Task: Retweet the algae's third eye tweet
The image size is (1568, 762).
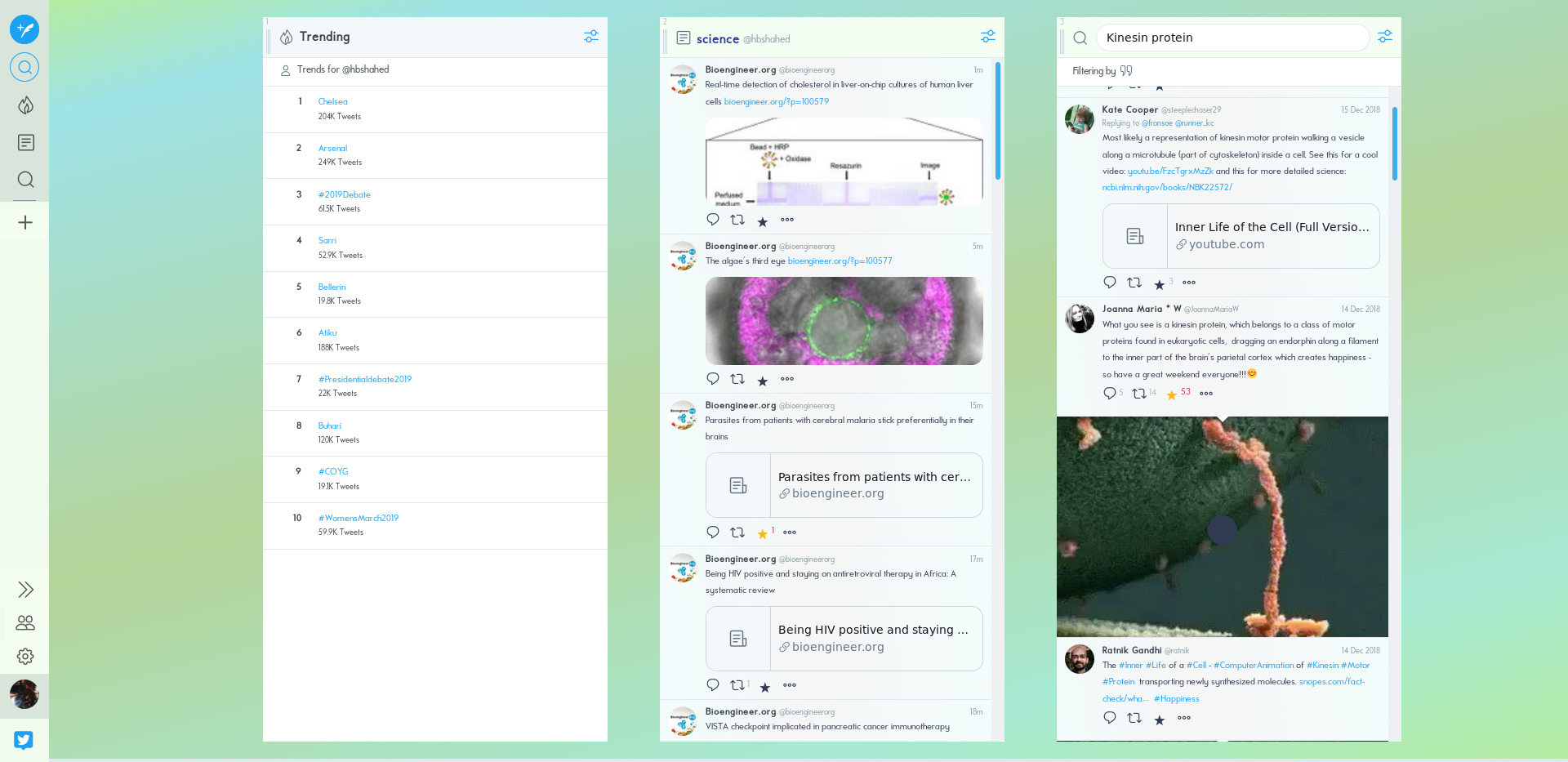Action: click(x=737, y=379)
